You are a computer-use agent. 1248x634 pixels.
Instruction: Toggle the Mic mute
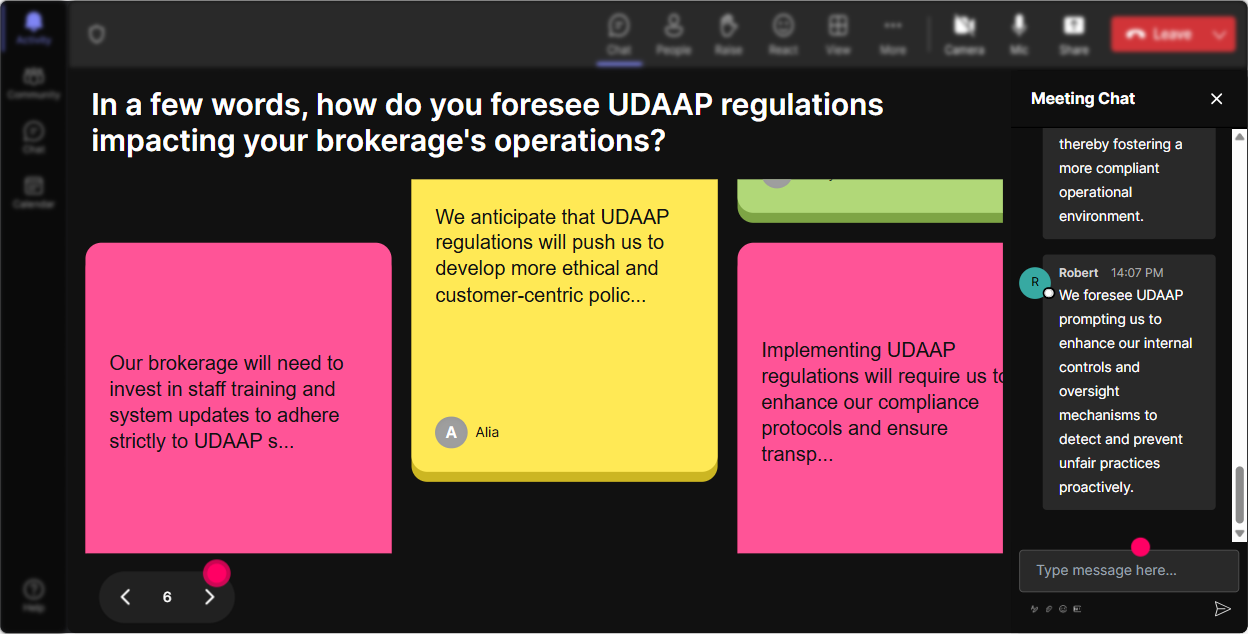[x=1019, y=34]
